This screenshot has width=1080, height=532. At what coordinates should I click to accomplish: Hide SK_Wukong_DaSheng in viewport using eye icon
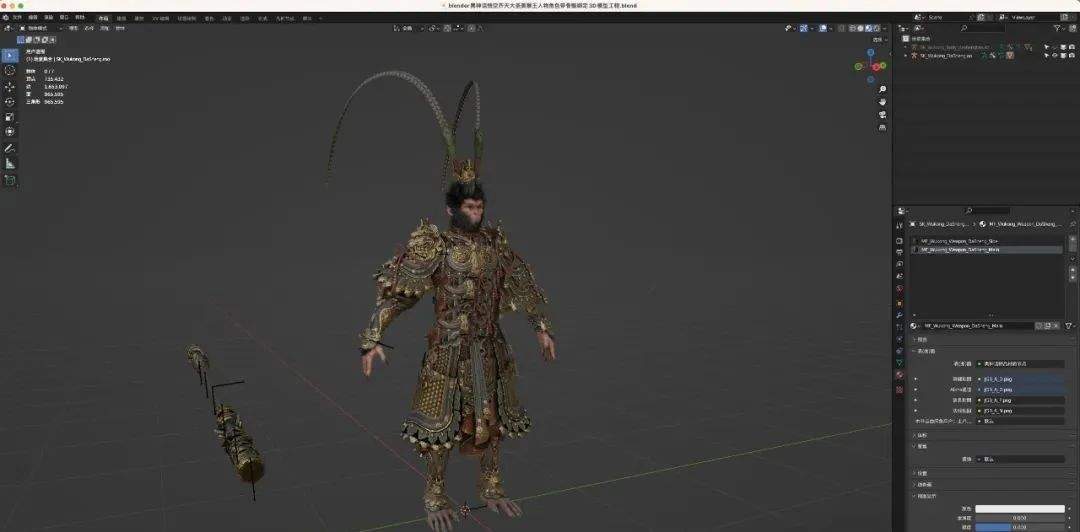[1055, 55]
